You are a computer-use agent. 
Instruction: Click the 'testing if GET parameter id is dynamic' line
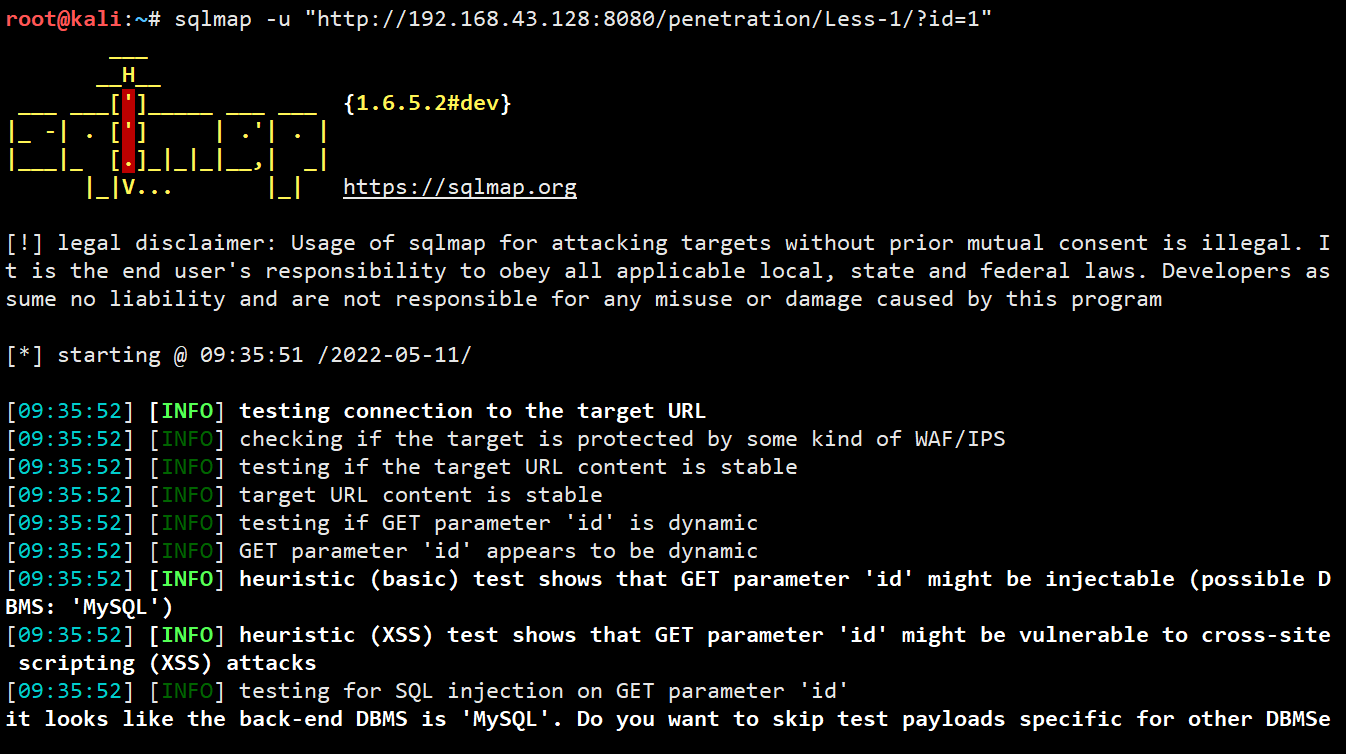[x=498, y=523]
